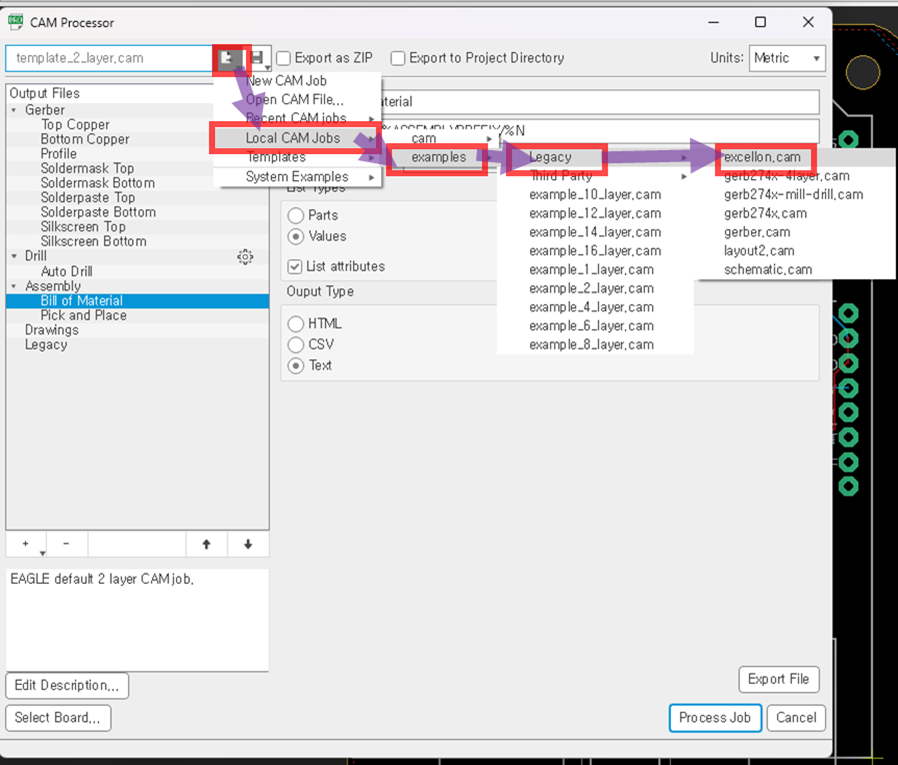This screenshot has width=898, height=765.
Task: Click the Process Job button
Action: tap(715, 717)
